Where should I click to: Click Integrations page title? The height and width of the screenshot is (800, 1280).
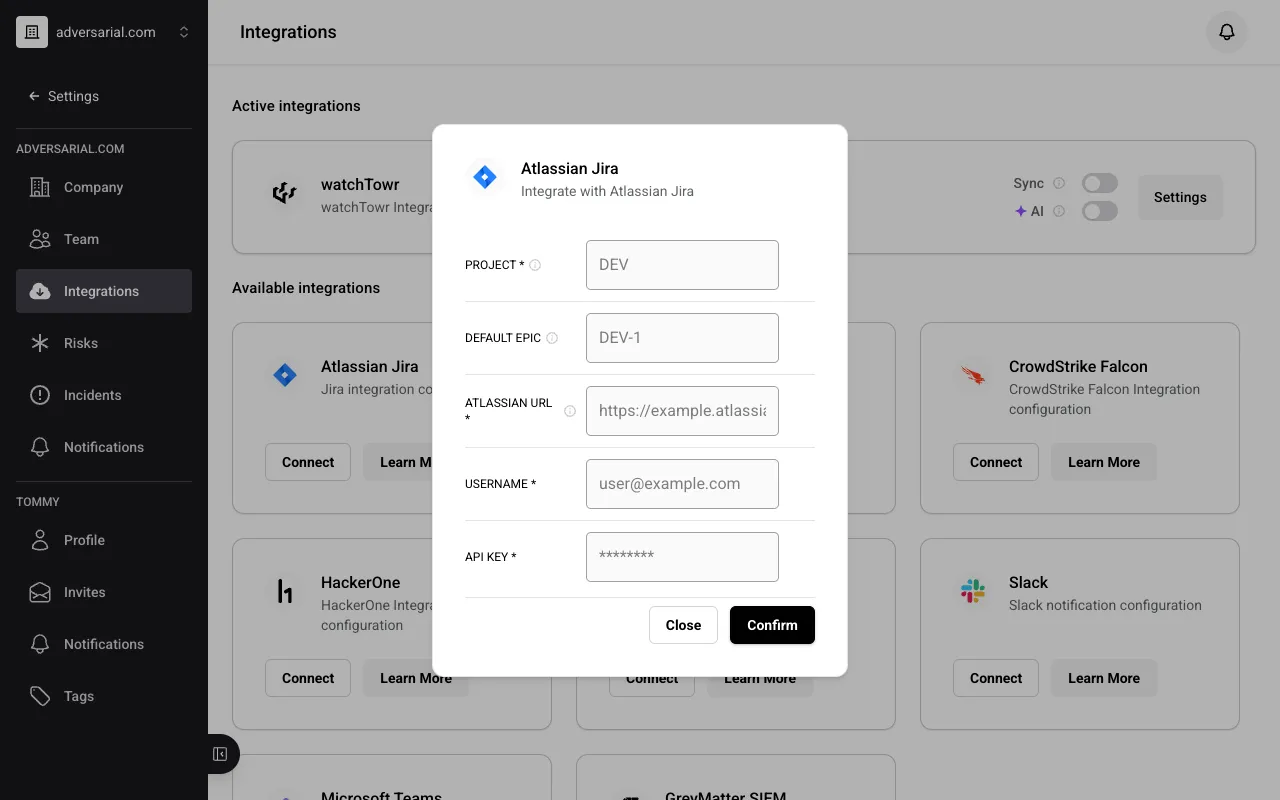pyautogui.click(x=288, y=32)
